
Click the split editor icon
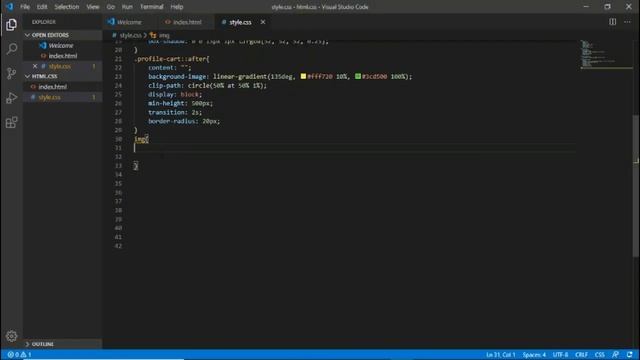(x=612, y=22)
